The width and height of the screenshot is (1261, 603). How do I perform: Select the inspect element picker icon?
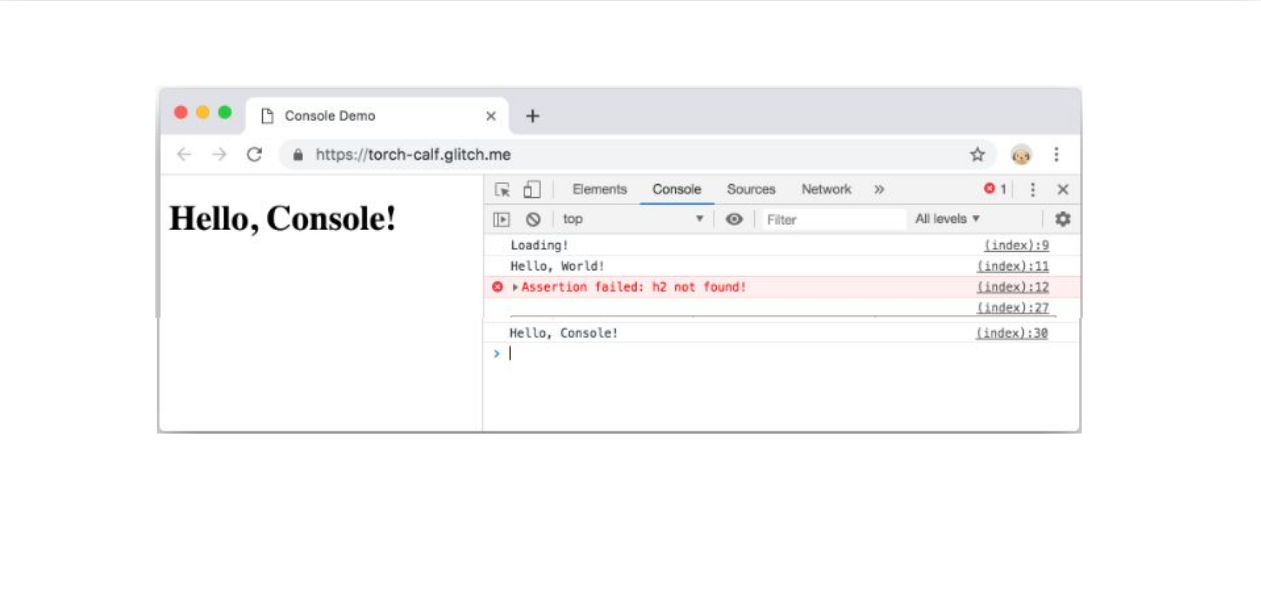(x=502, y=190)
